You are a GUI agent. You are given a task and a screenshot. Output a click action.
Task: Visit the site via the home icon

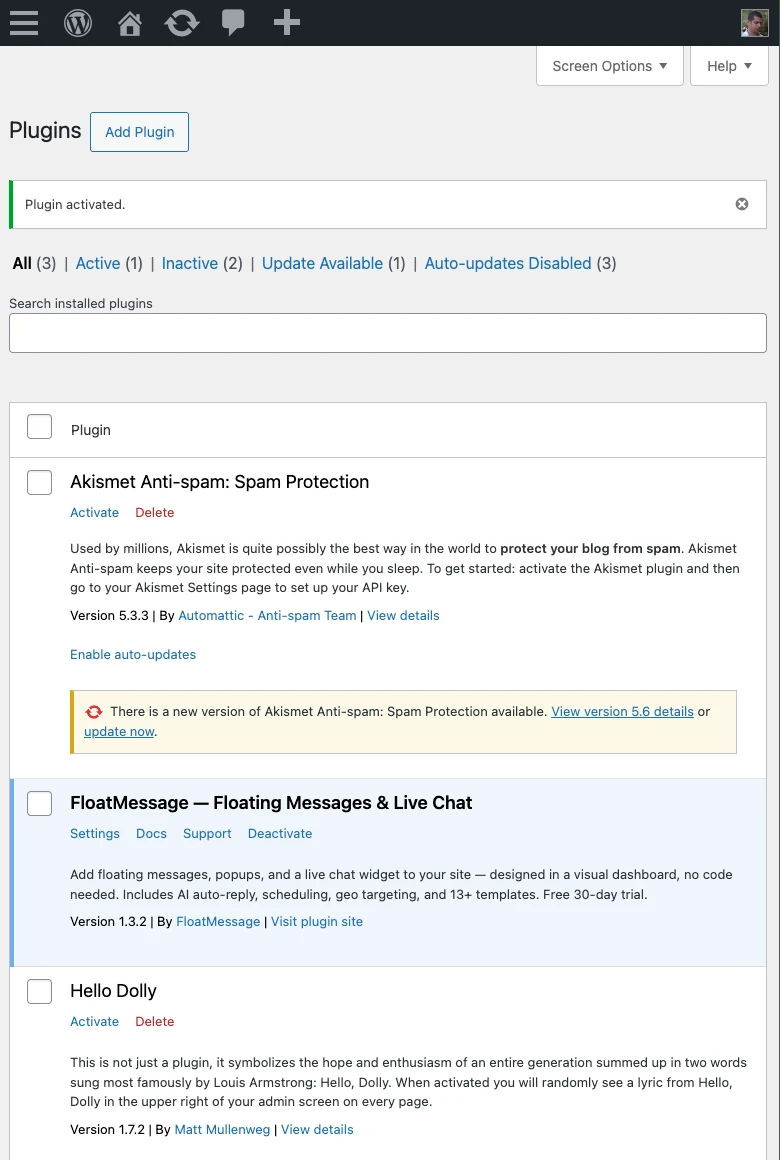(x=129, y=22)
